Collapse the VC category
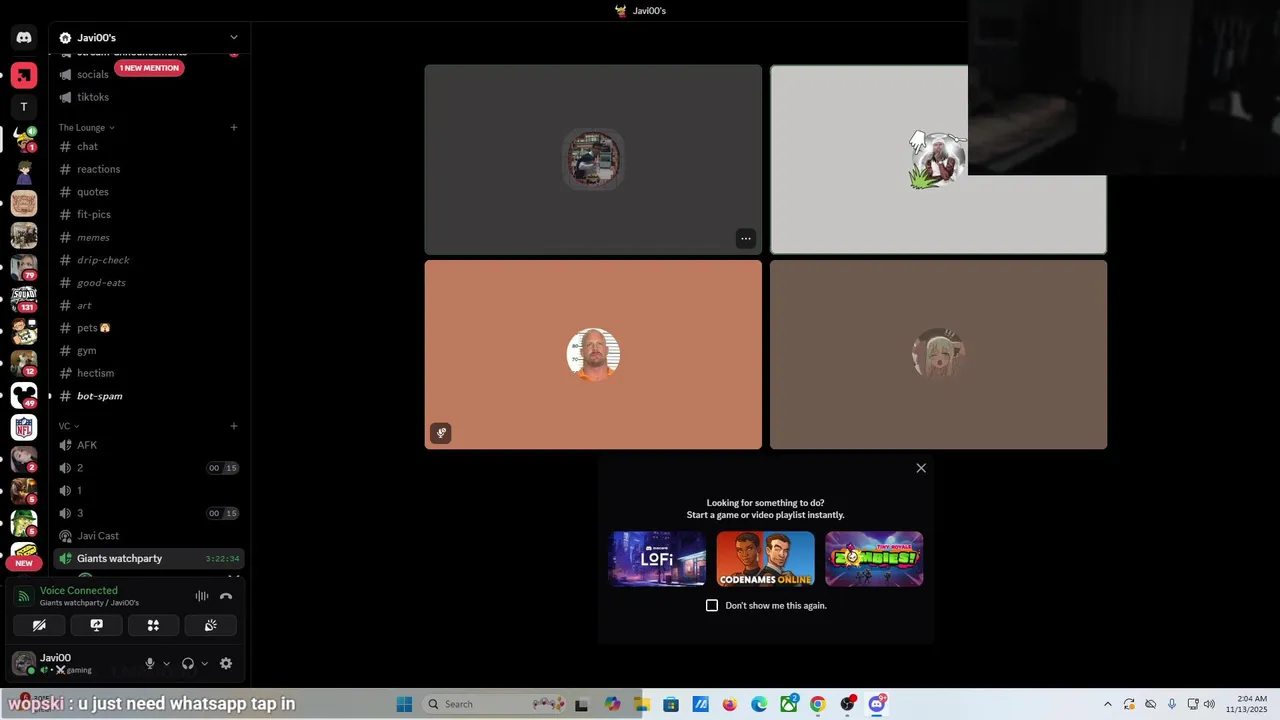The image size is (1280, 720). coord(68,426)
